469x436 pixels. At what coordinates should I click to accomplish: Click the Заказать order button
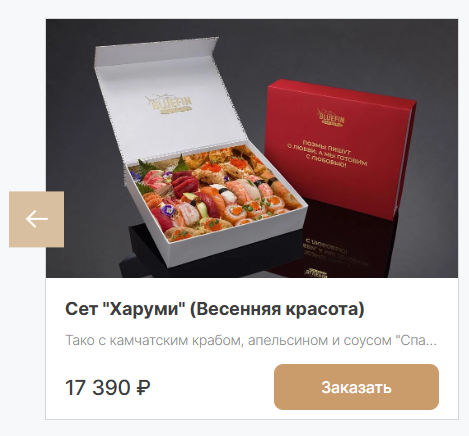tap(356, 387)
